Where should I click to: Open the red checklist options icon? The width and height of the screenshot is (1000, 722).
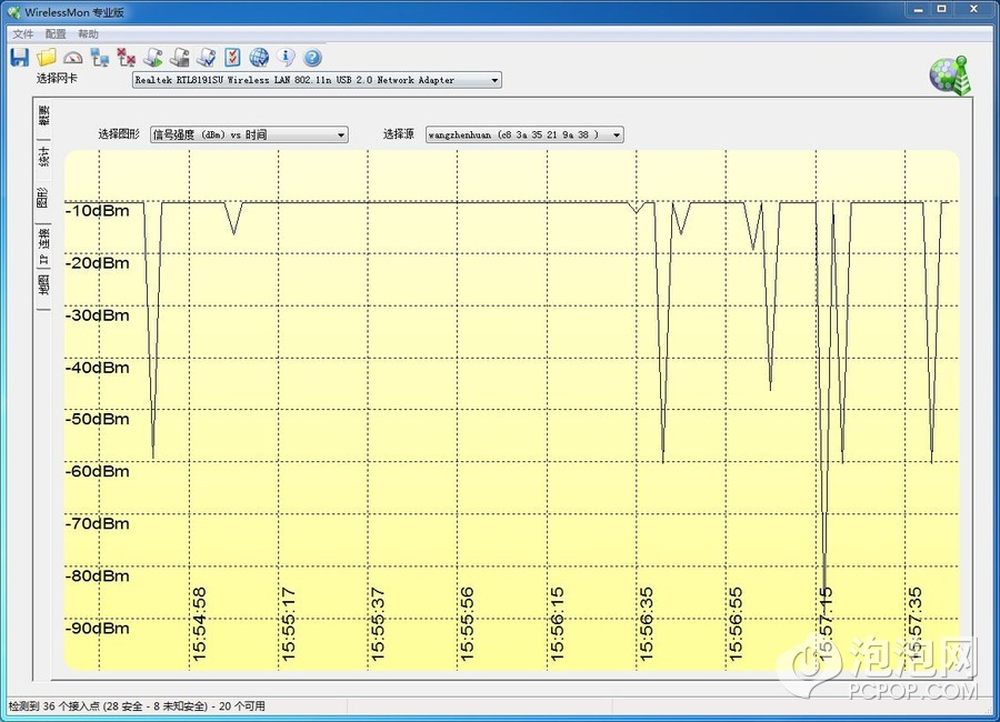click(232, 57)
